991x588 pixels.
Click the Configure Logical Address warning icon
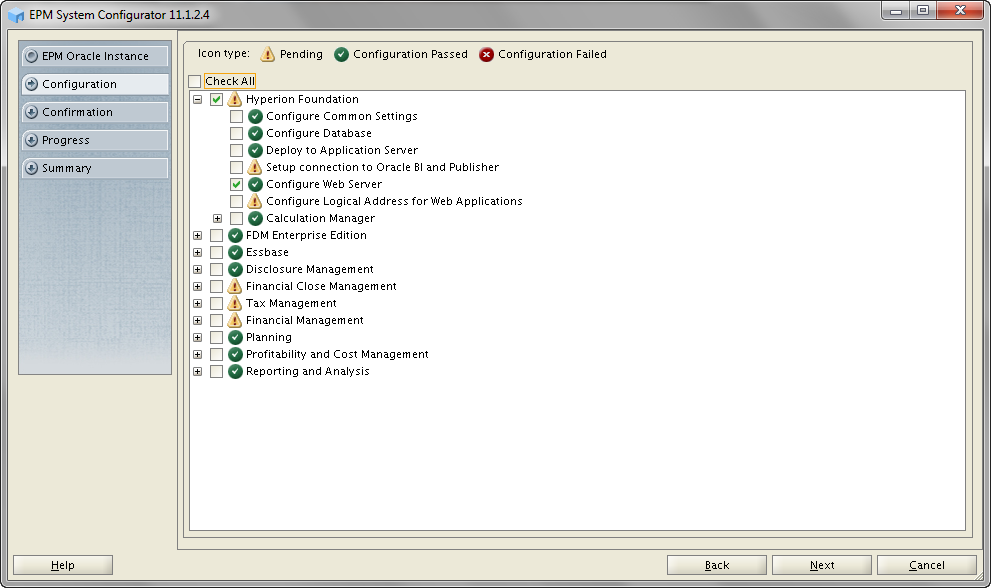click(x=255, y=201)
